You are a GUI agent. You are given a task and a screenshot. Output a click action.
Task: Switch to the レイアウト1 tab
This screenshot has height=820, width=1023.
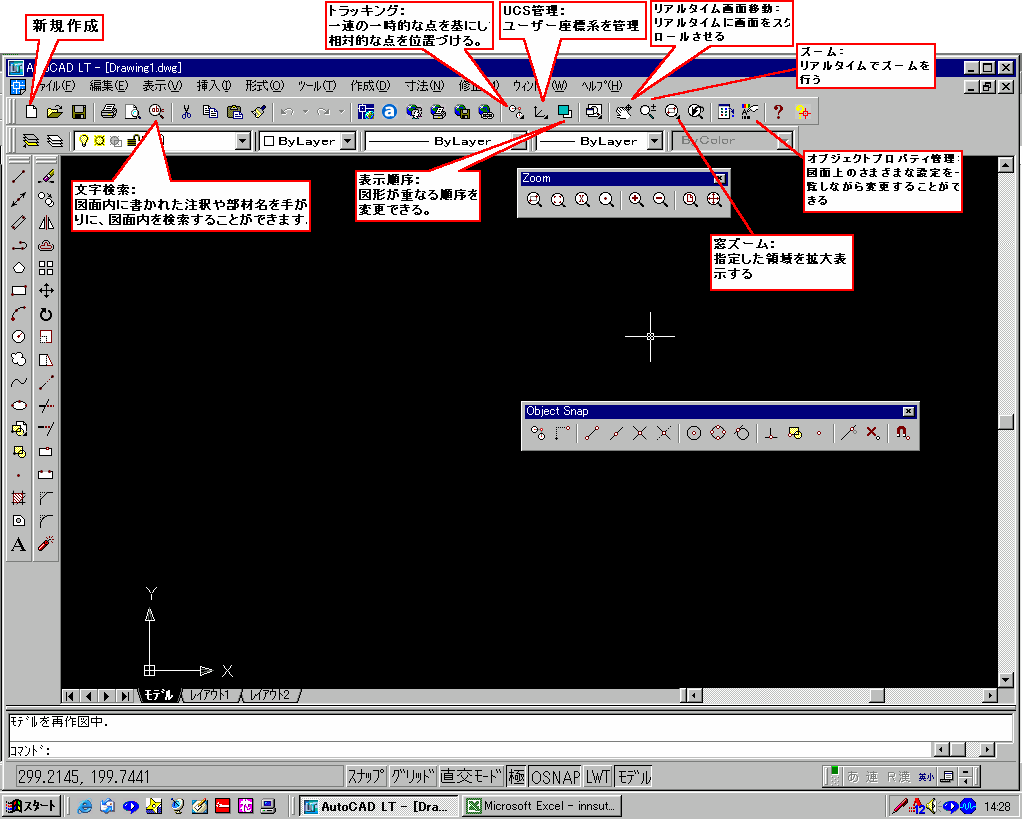click(209, 695)
